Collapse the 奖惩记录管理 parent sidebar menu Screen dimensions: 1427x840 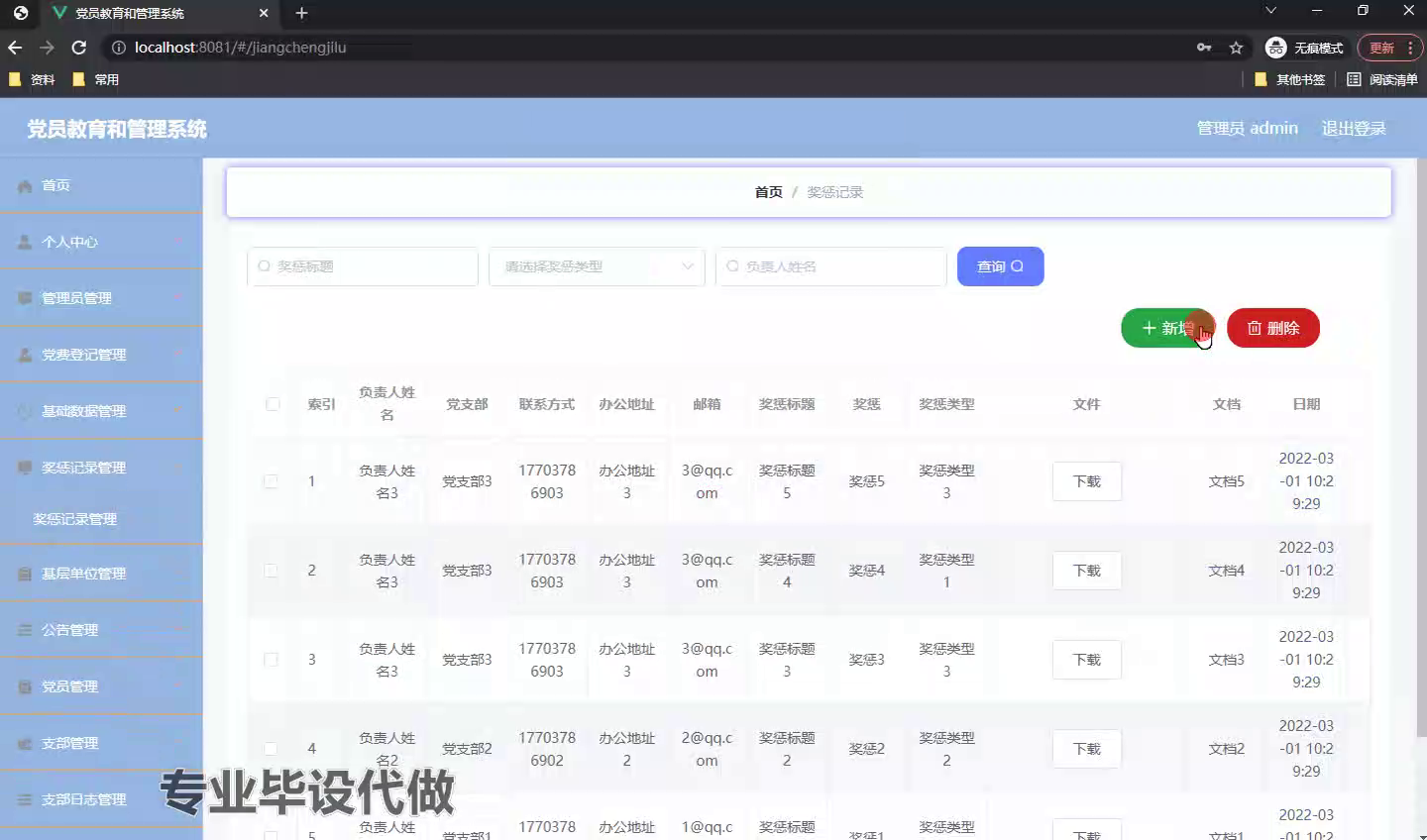tap(101, 468)
